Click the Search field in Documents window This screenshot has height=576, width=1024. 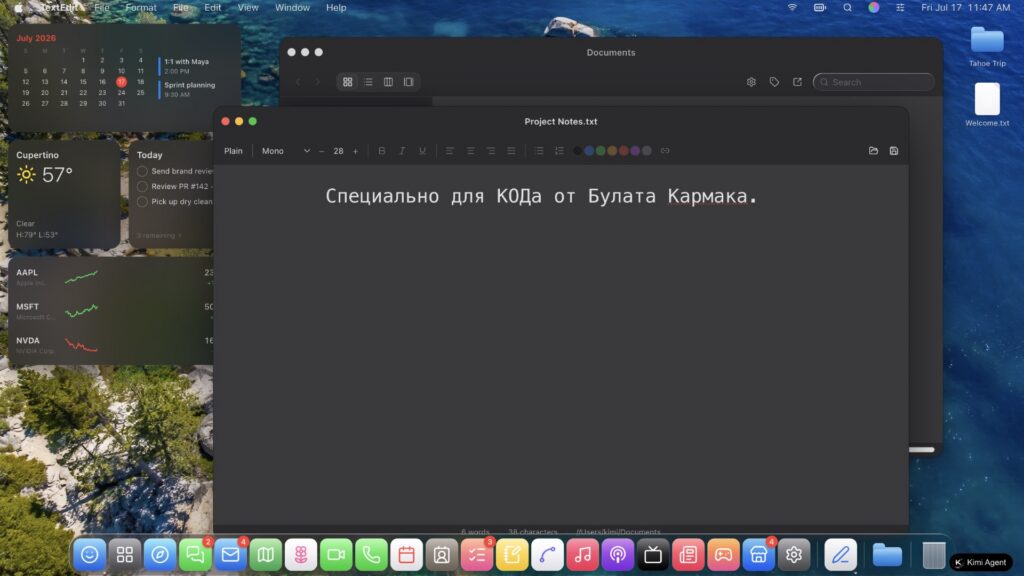[x=873, y=82]
